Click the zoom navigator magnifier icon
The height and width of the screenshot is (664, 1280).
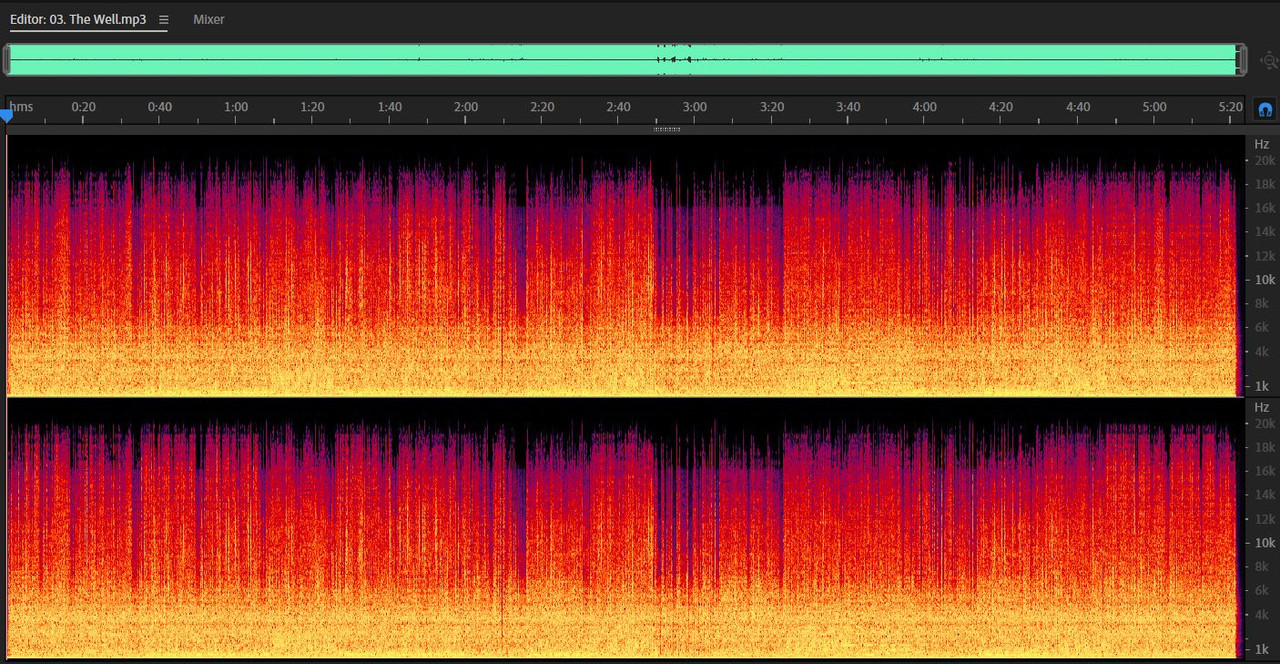click(1268, 60)
